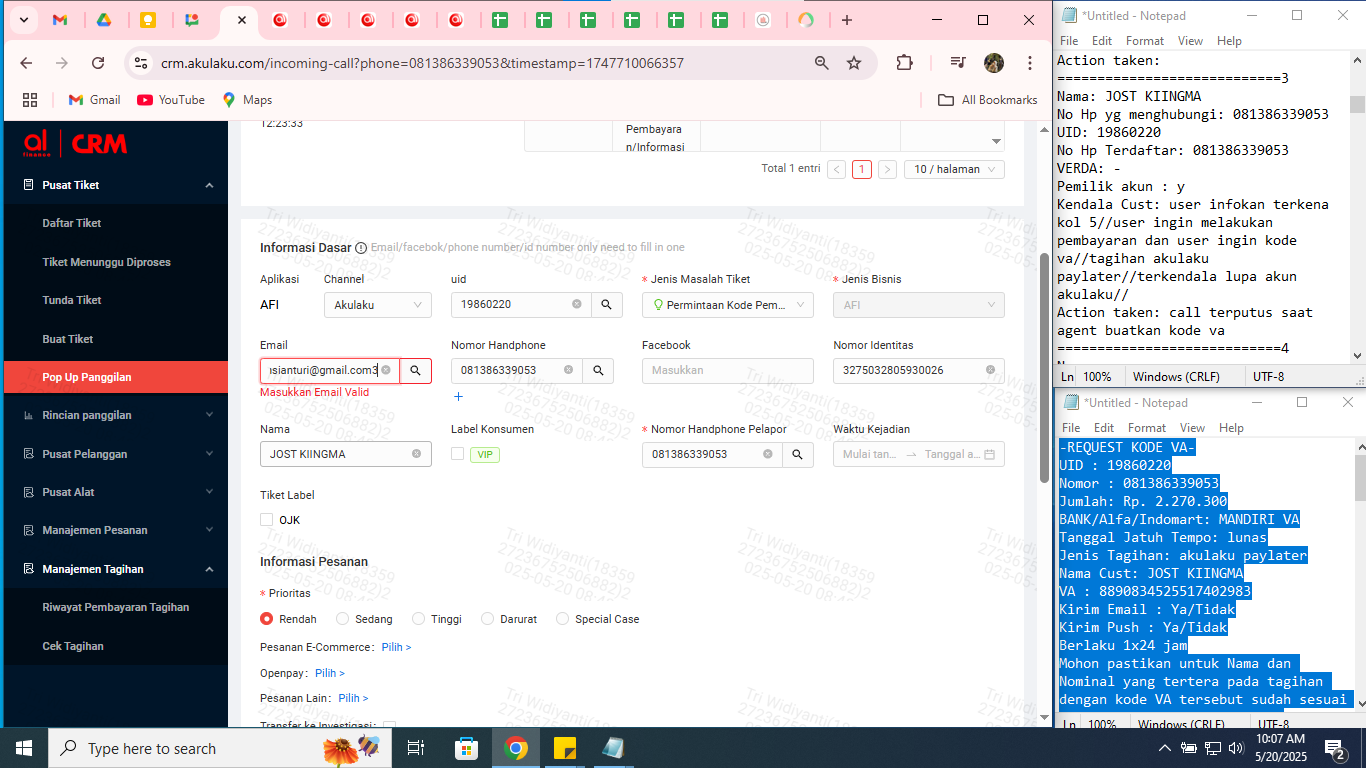Clear the uid field with its X icon
This screenshot has height=768, width=1366.
(576, 305)
